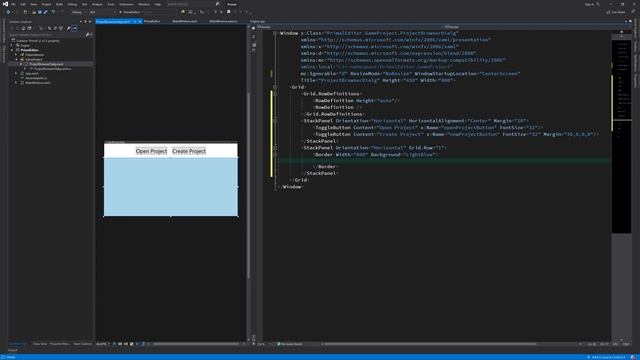Expand the App.xaml node
Image resolution: width=640 pixels, height=360 pixels.
[16, 73]
